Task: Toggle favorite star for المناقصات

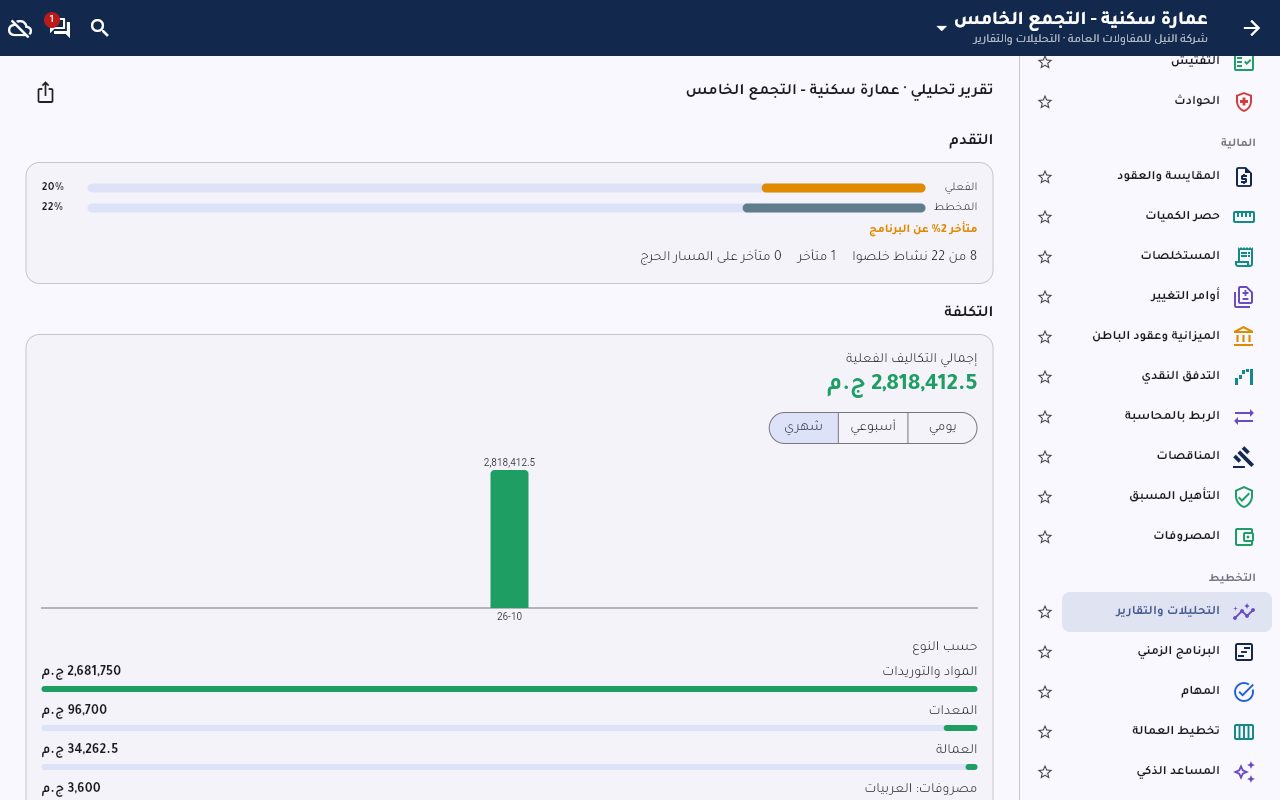Action: point(1045,457)
